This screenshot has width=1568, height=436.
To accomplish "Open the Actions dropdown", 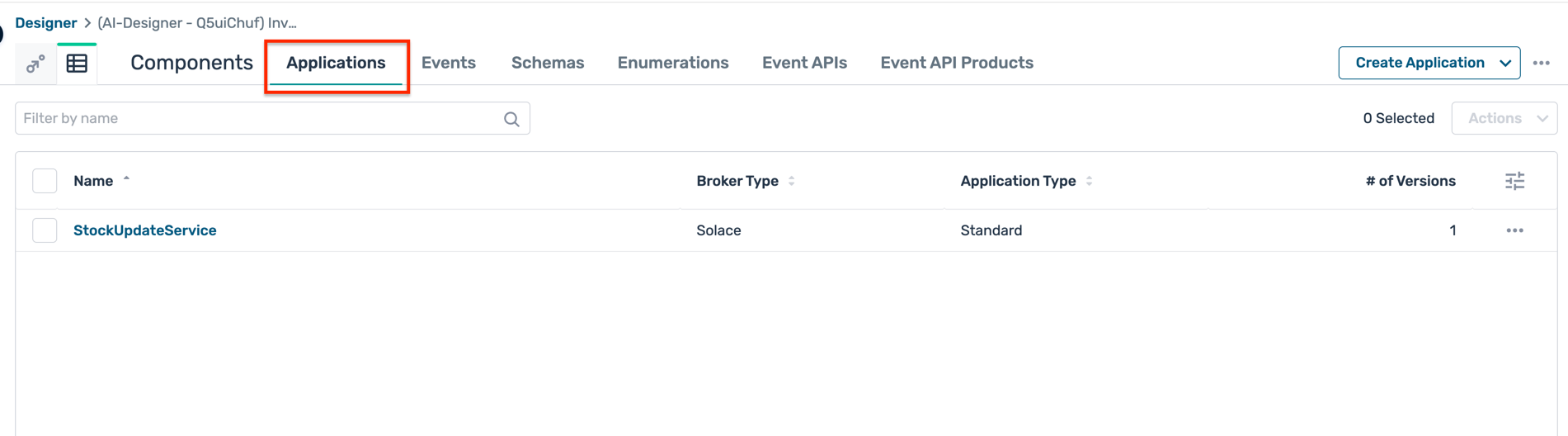I will [1504, 118].
